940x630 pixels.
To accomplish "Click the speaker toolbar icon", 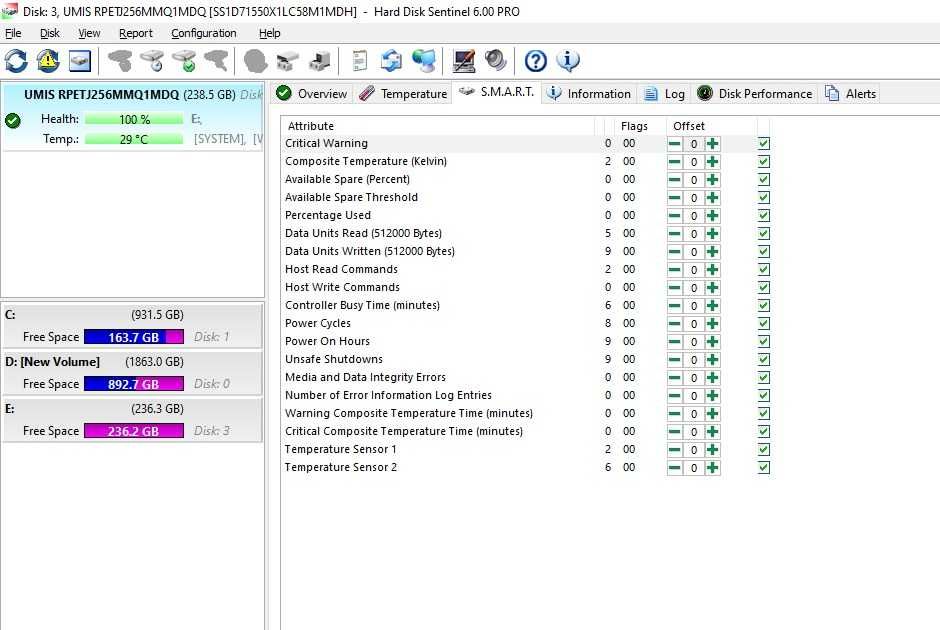I will click(496, 61).
